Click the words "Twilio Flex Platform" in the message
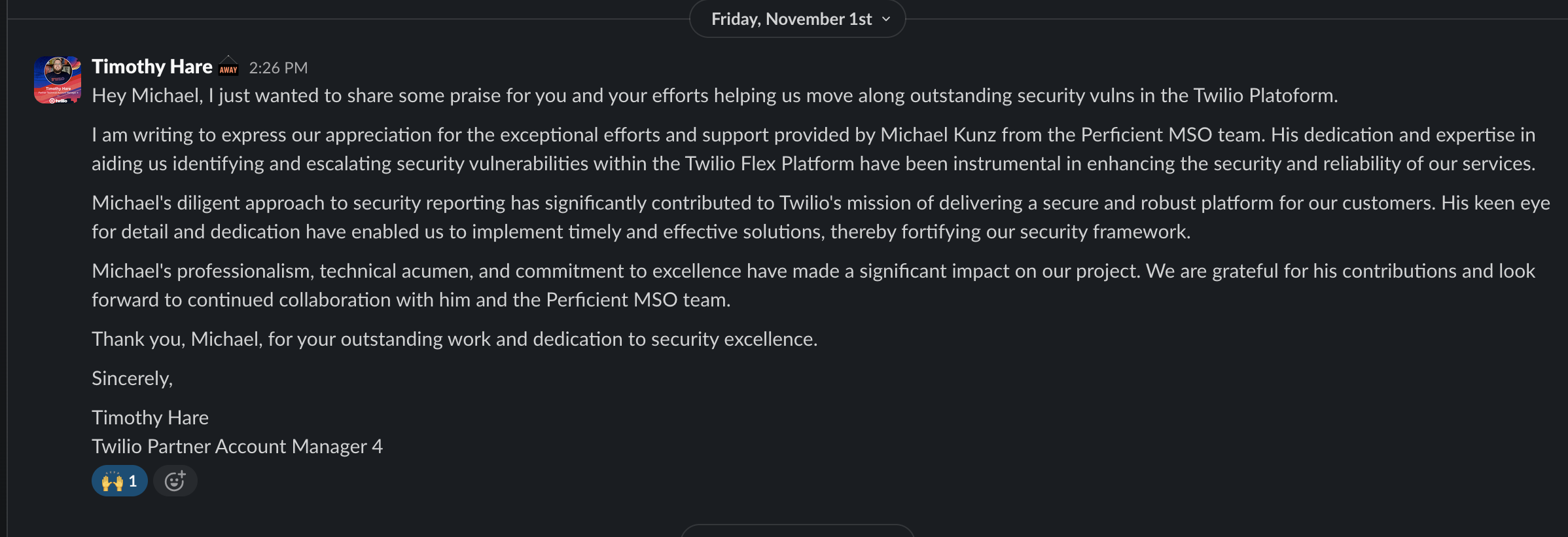 [x=770, y=164]
